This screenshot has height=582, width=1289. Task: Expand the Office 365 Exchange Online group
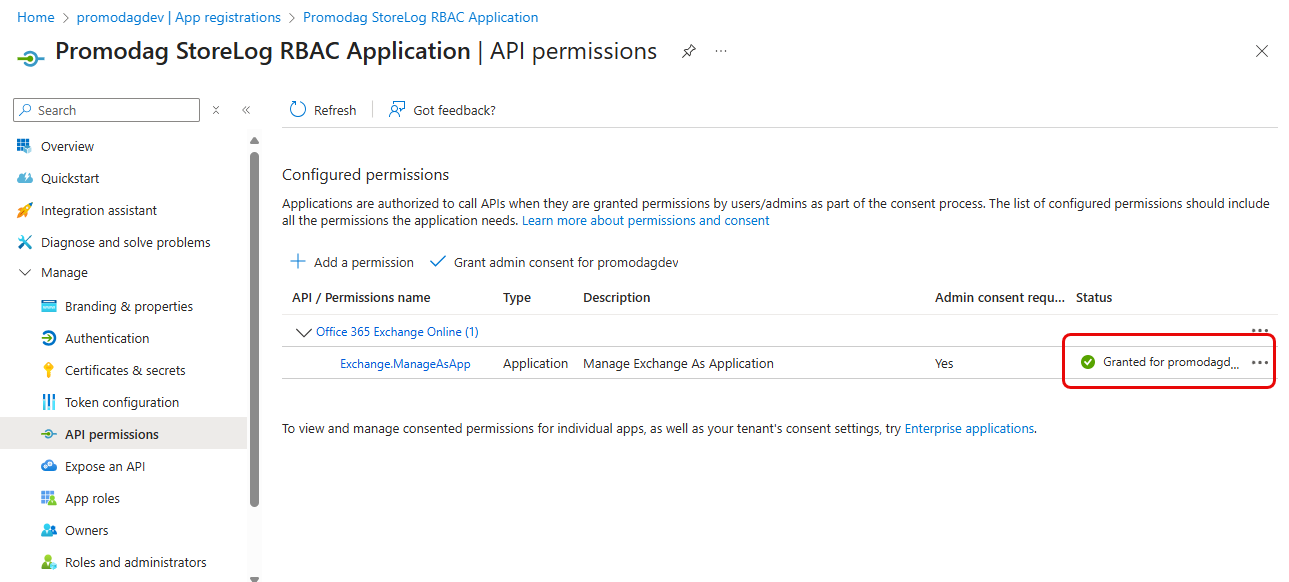click(303, 331)
